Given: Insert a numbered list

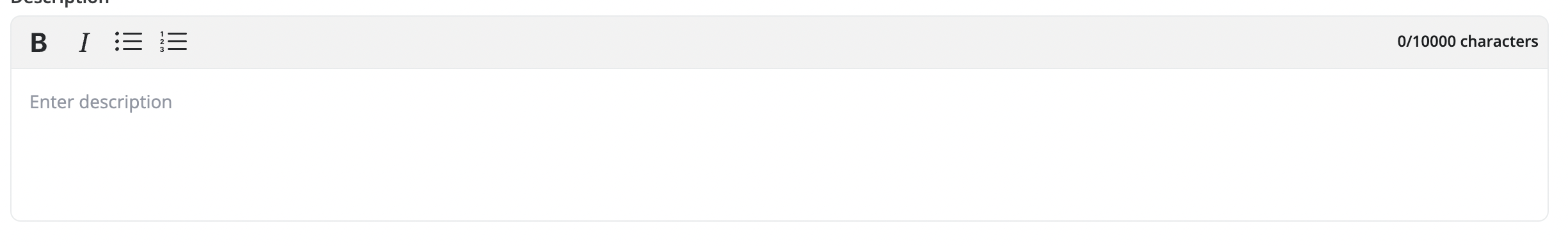Looking at the screenshot, I should point(173,42).
